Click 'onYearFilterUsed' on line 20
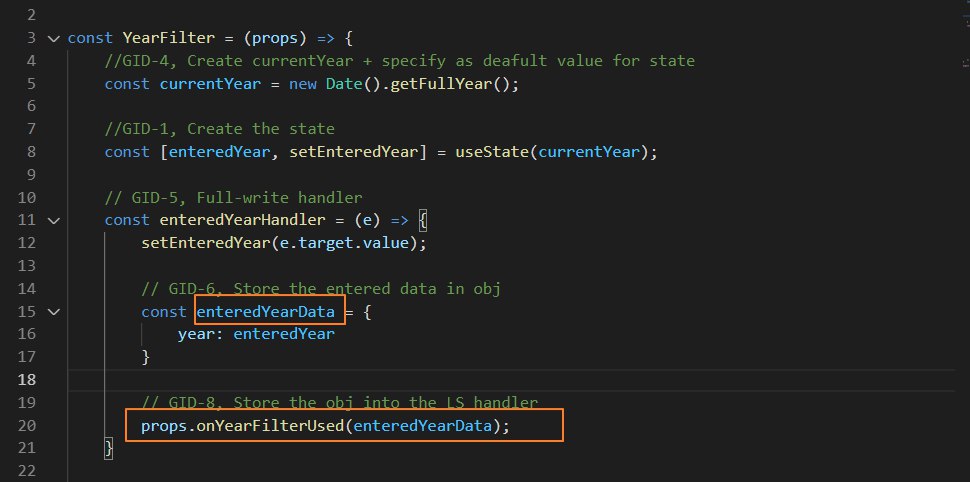The height and width of the screenshot is (482, 970). (x=270, y=425)
